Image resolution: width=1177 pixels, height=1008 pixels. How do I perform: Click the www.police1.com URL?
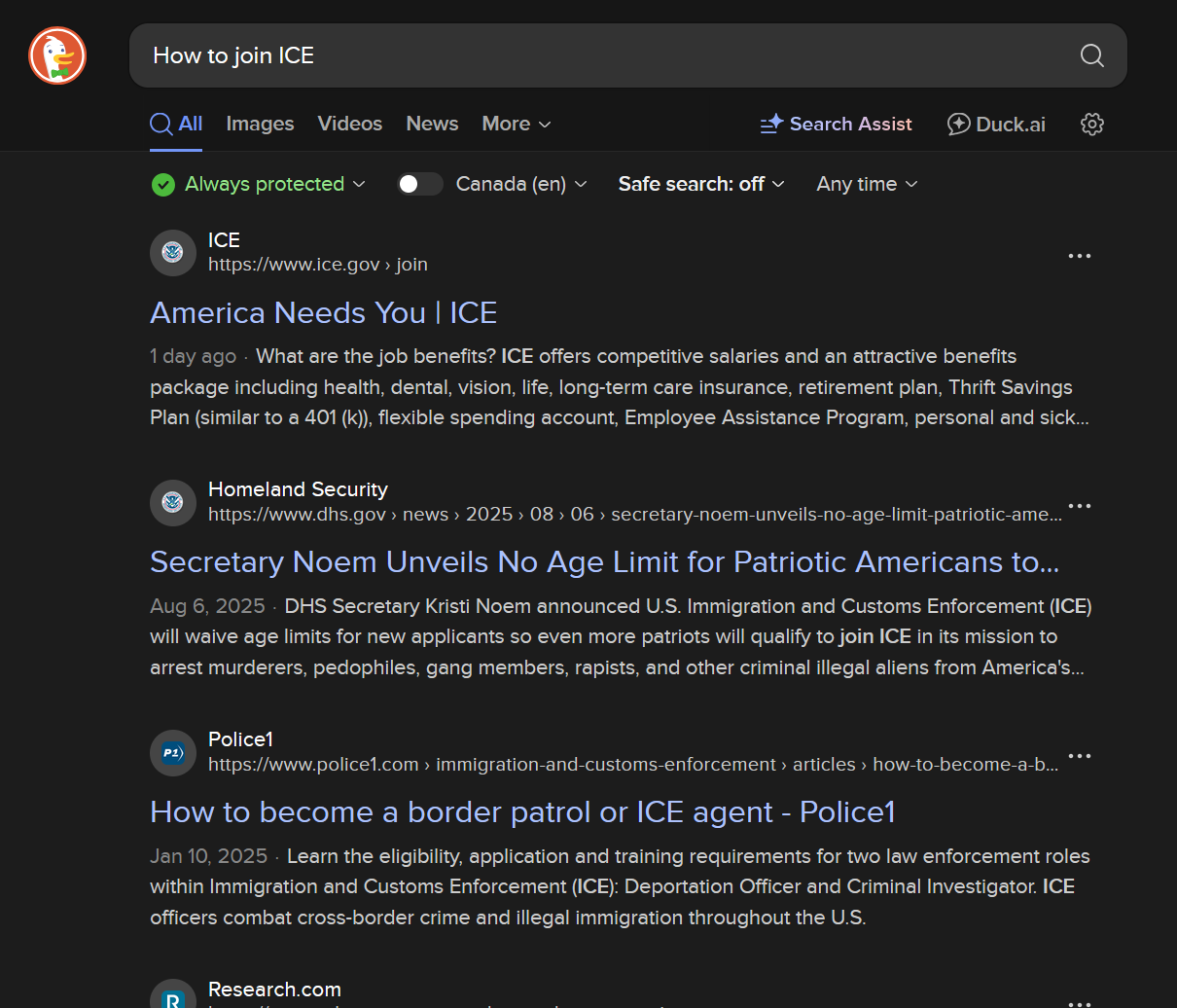(633, 765)
